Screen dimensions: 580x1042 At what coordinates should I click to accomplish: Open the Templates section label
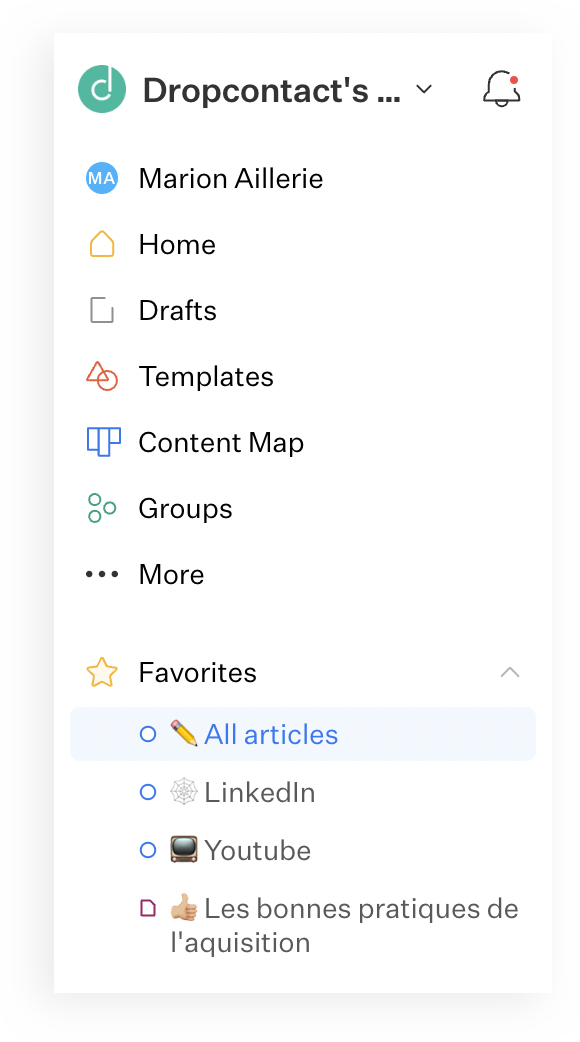click(x=206, y=377)
